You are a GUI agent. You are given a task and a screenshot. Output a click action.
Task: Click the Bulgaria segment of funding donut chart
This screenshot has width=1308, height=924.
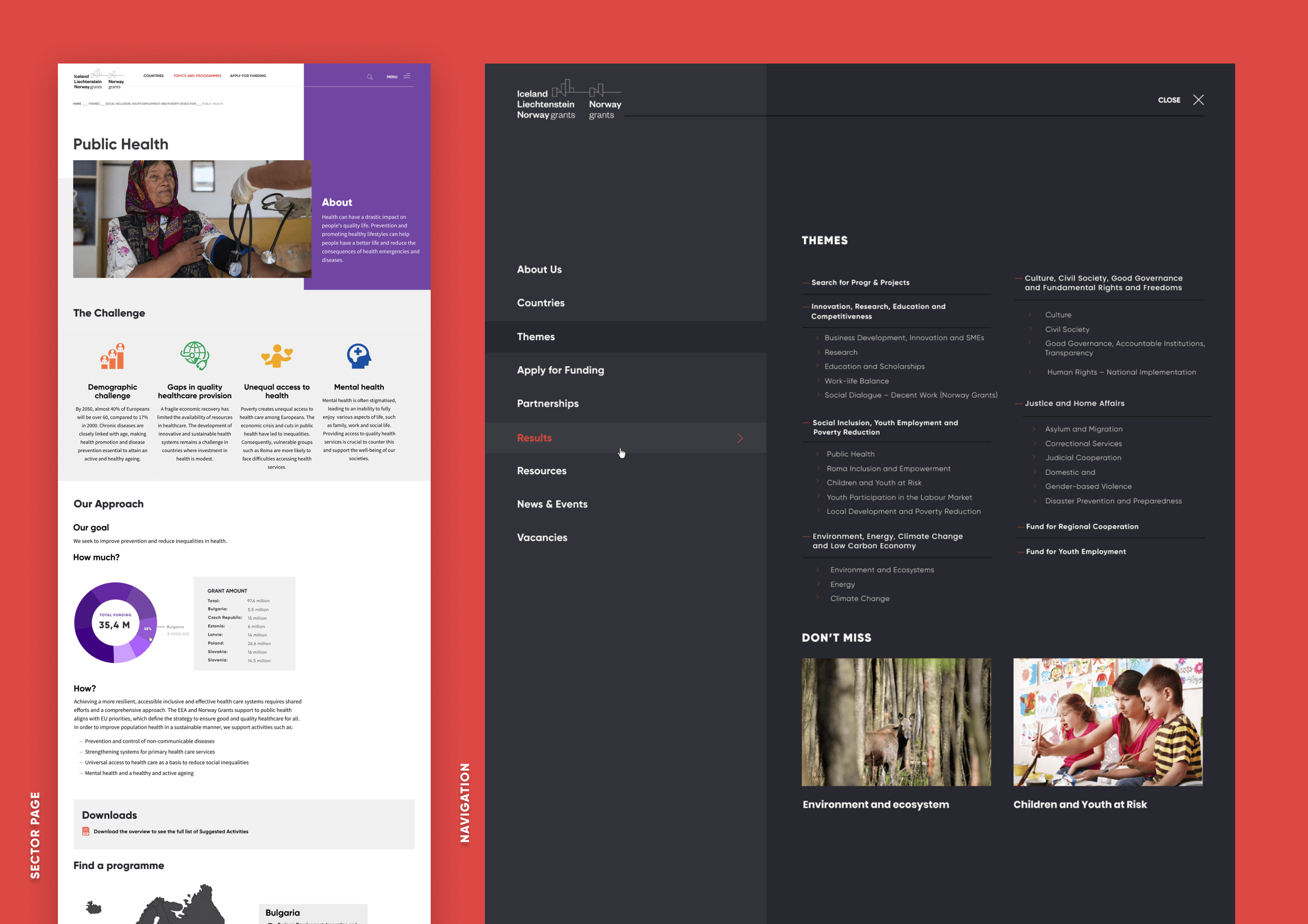(148, 627)
